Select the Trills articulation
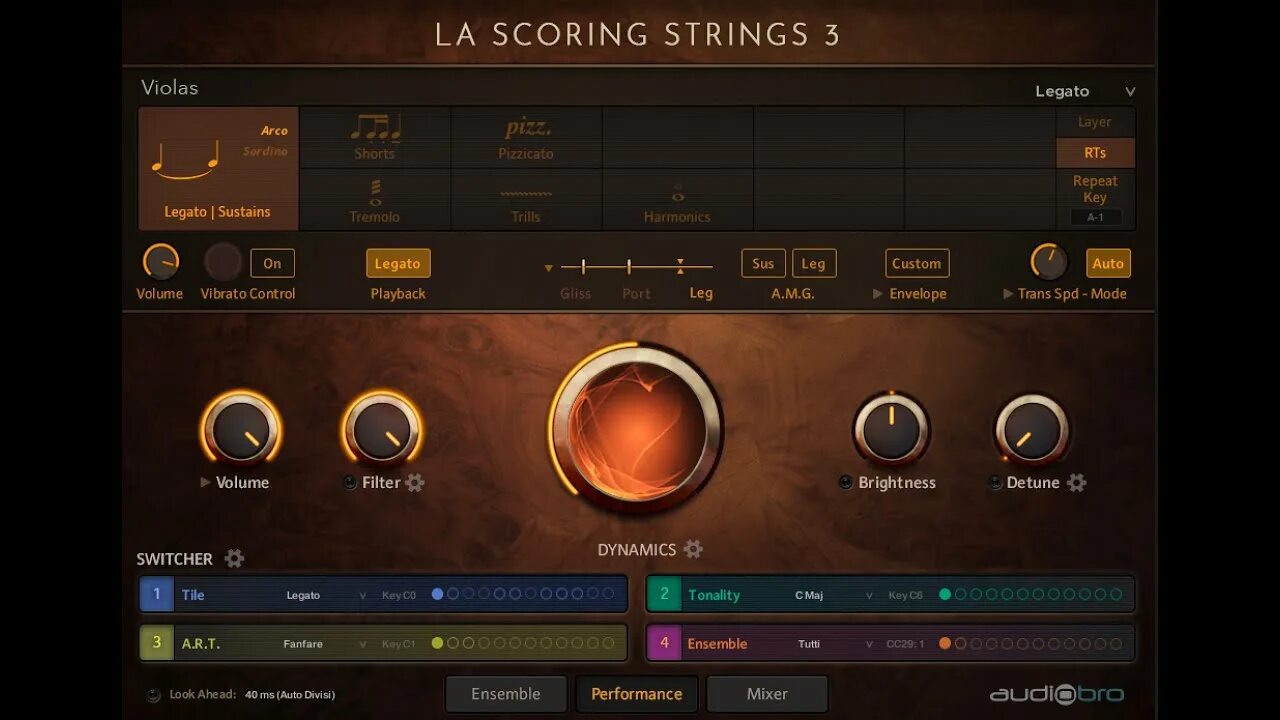Screen dimensions: 1280x720 [526, 200]
